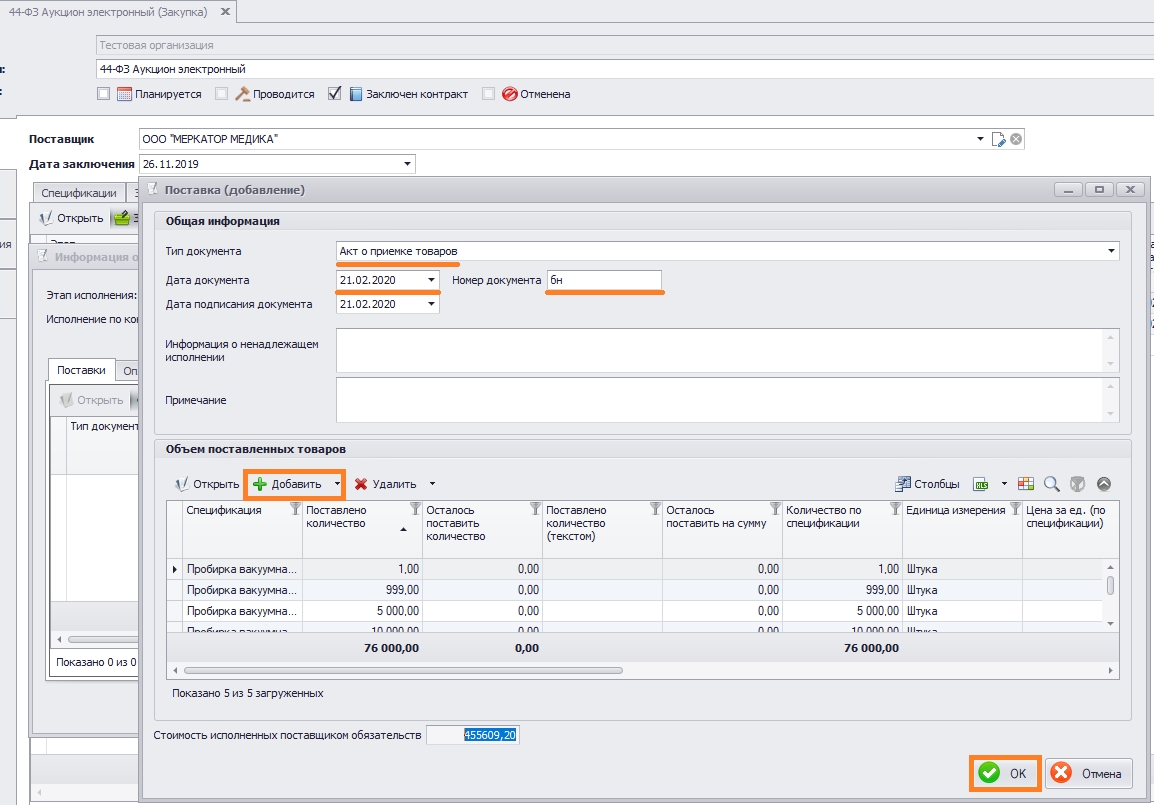Screen dimensions: 1154x805
Task: Click the horizontal scrollbar of goods table
Action: (403, 670)
